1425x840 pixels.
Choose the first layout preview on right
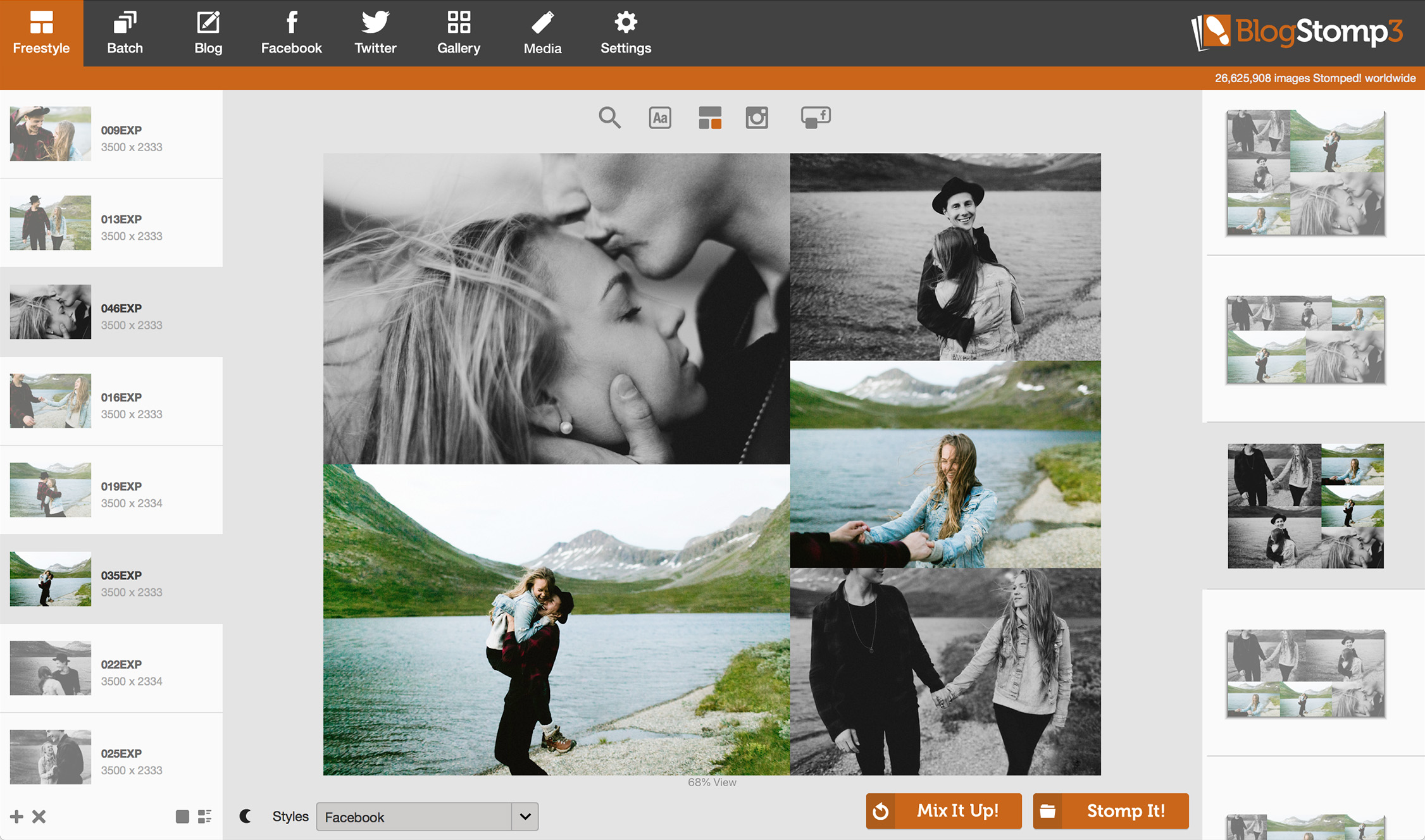[1305, 173]
